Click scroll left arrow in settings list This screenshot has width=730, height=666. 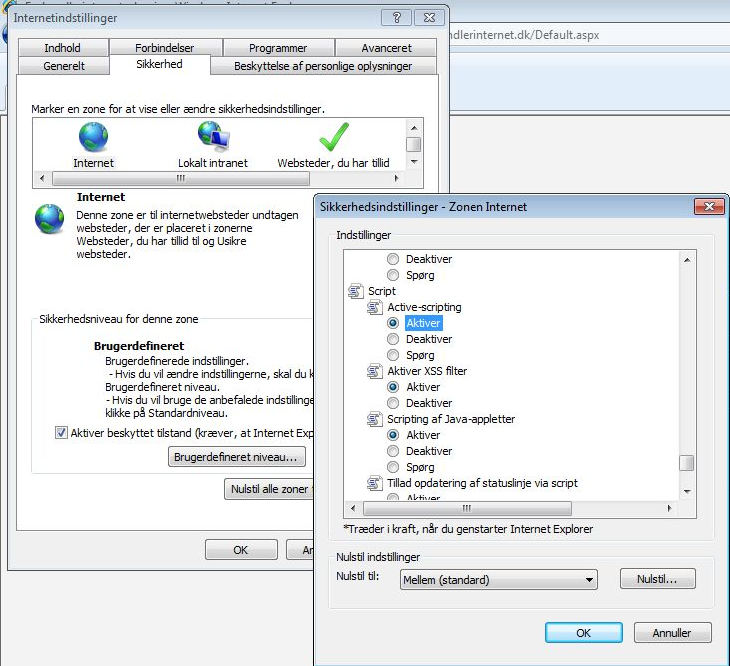pos(353,508)
